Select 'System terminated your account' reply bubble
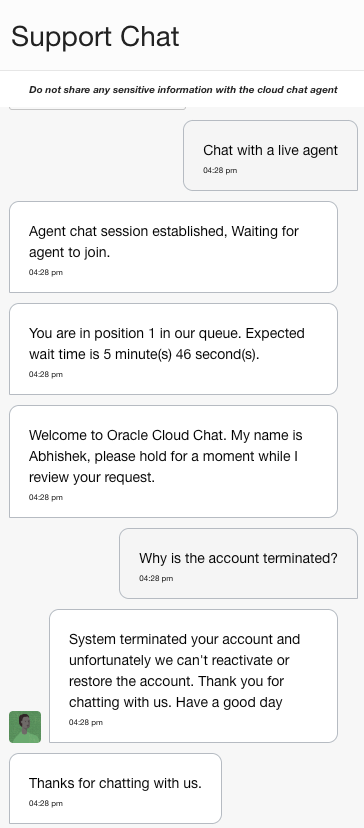This screenshot has height=828, width=364. click(193, 676)
